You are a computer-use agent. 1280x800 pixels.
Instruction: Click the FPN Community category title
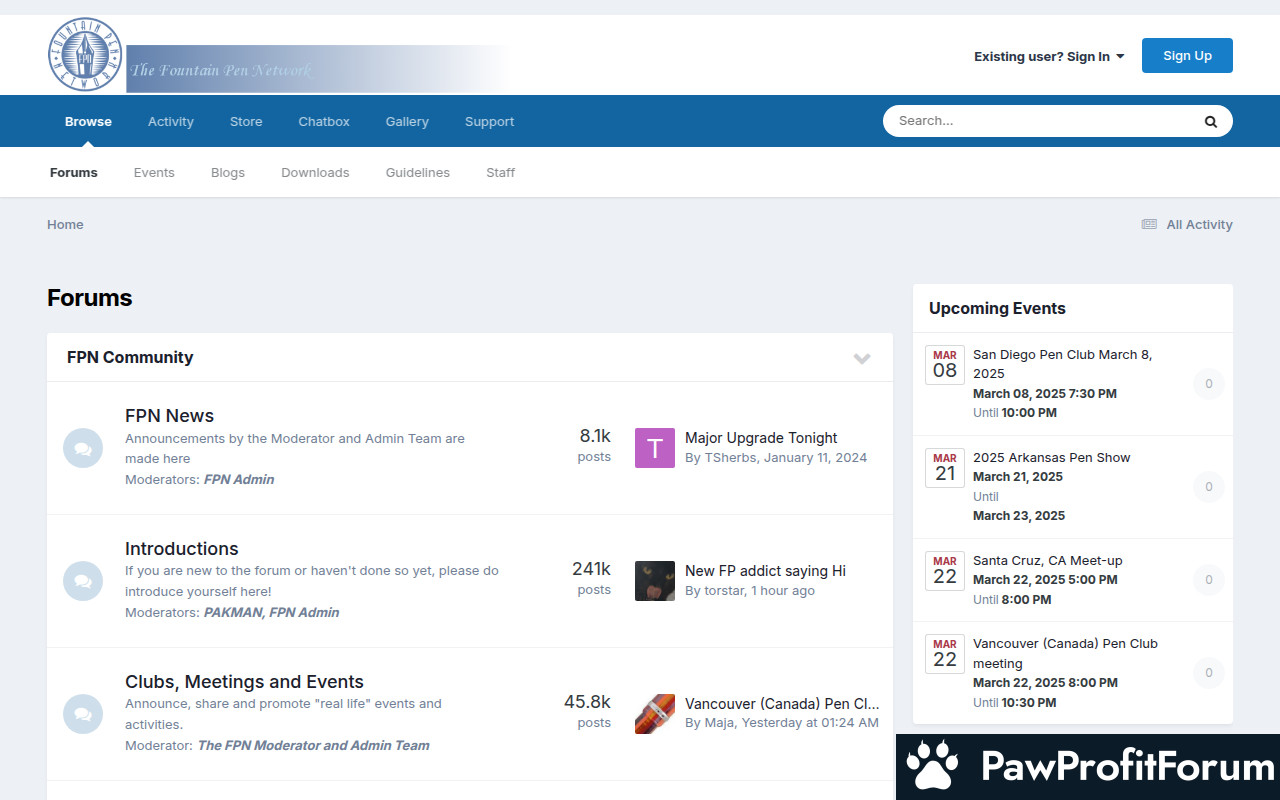point(130,358)
